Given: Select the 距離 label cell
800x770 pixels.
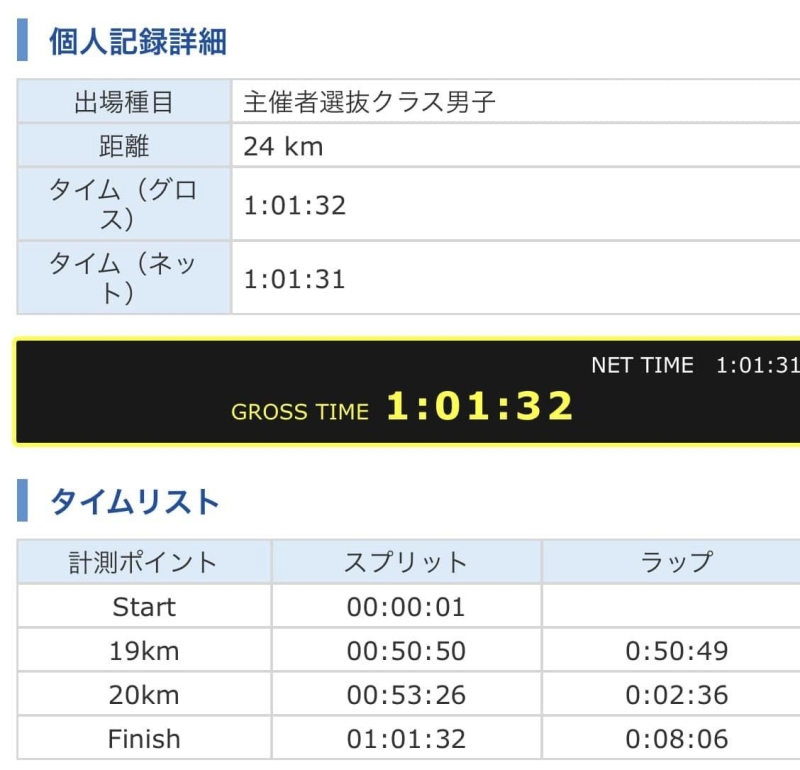Looking at the screenshot, I should point(124,147).
